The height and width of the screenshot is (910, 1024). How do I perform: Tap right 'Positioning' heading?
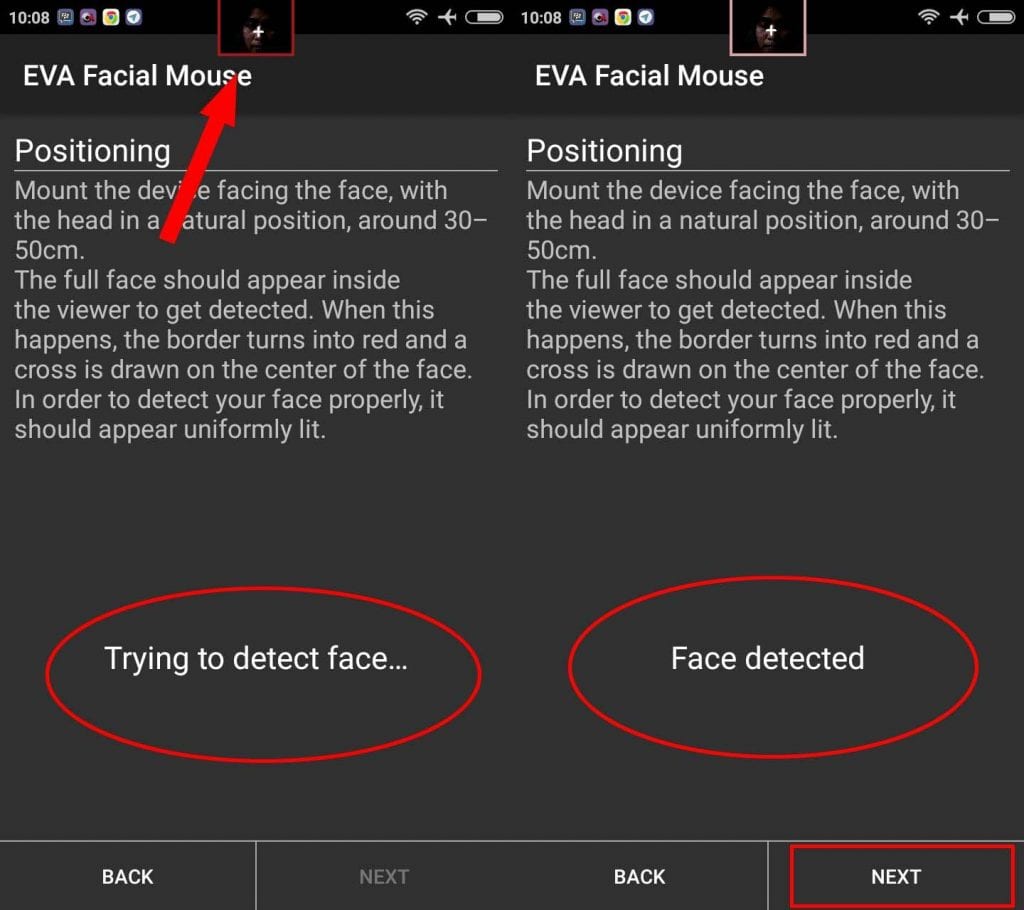[604, 151]
